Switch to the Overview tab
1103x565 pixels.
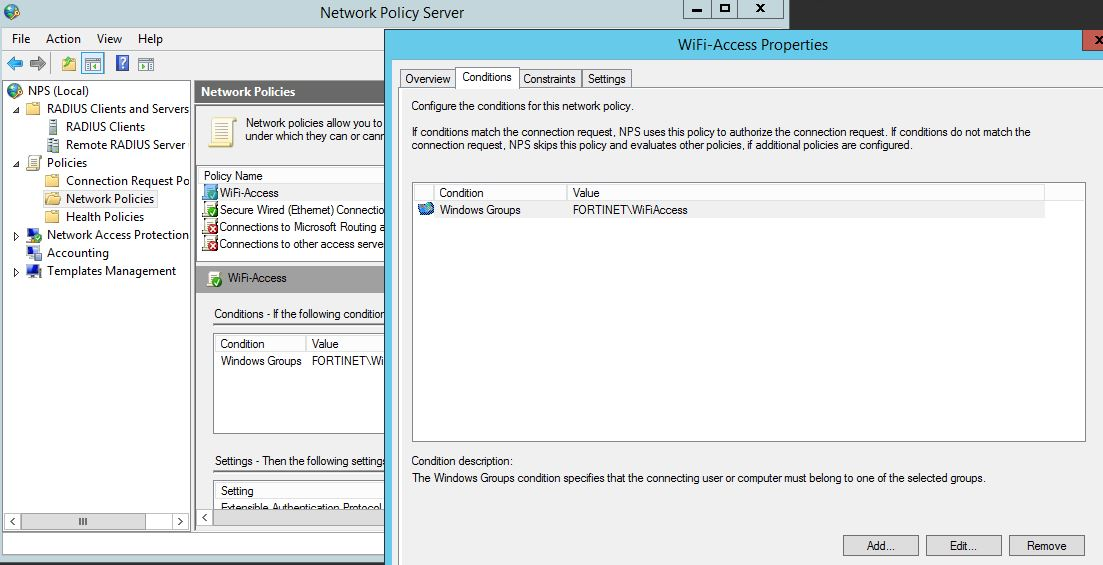(428, 79)
